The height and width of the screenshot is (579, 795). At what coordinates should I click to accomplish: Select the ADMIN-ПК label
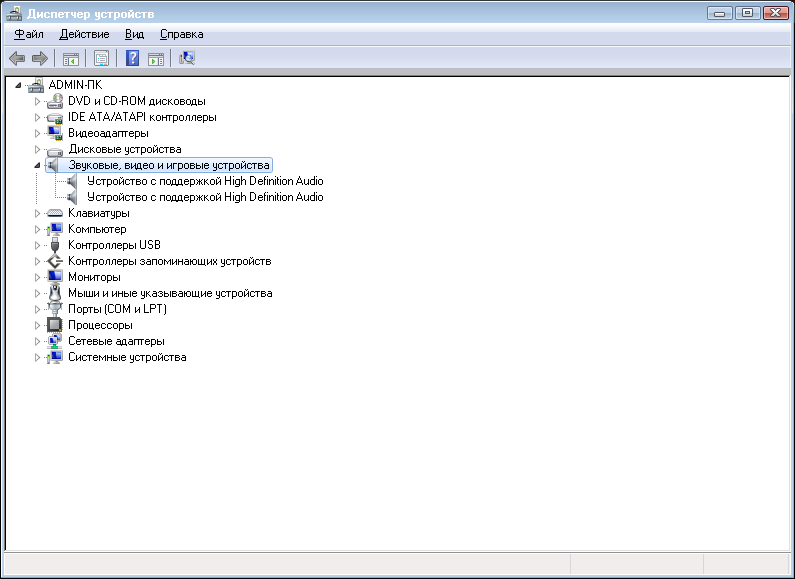75,85
